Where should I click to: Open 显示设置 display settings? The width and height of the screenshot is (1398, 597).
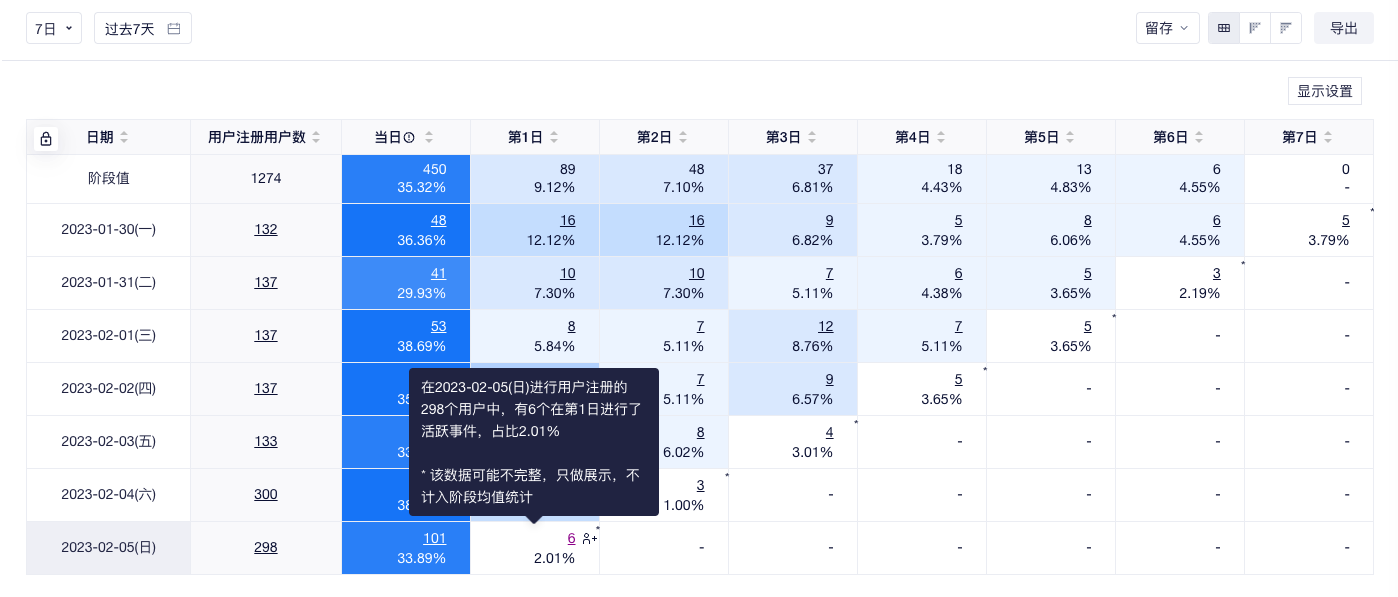tap(1324, 91)
